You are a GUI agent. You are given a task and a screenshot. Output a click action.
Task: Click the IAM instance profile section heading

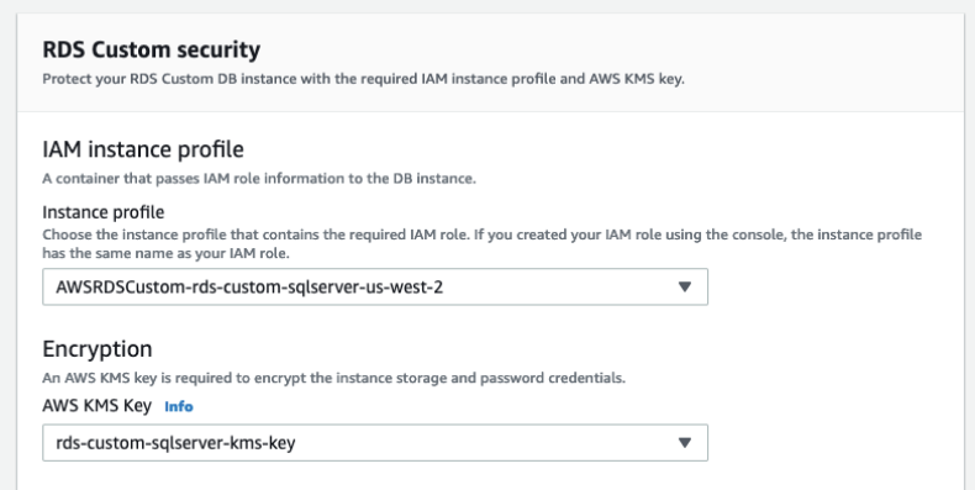pyautogui.click(x=144, y=150)
